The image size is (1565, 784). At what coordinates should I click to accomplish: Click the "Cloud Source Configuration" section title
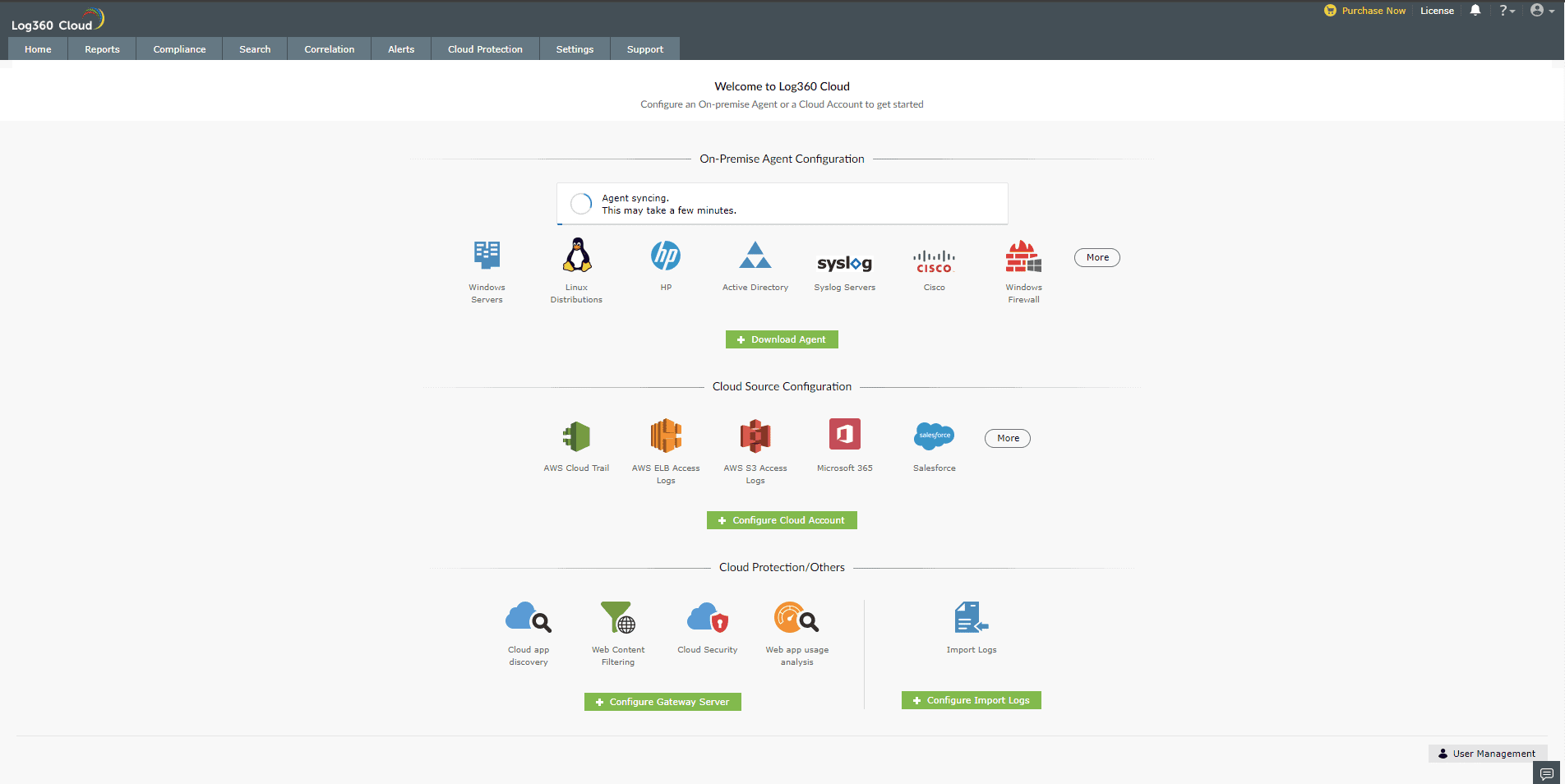782,386
